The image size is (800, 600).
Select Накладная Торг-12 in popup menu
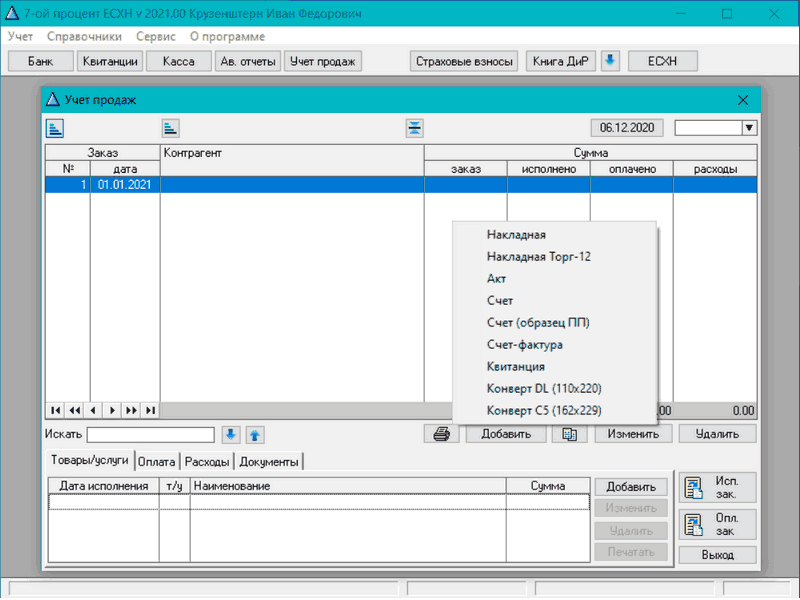pos(539,257)
